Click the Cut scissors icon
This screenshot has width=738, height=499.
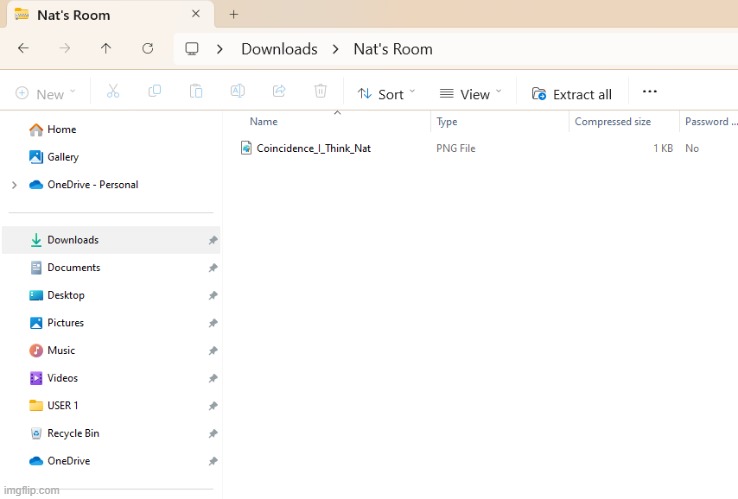(x=113, y=91)
